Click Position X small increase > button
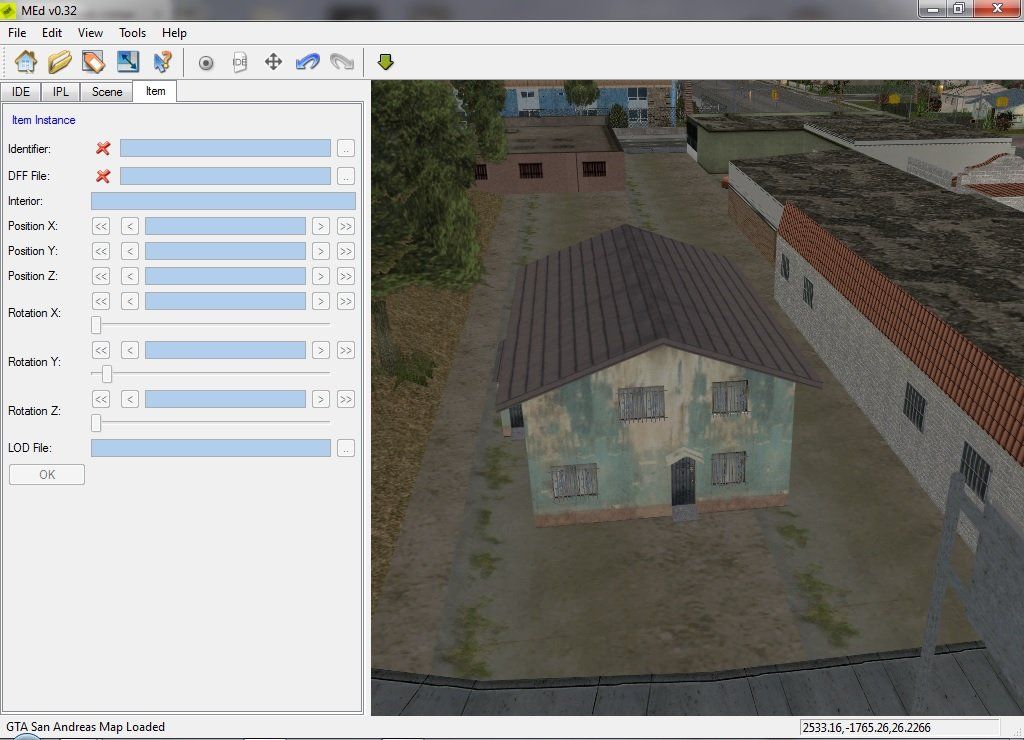This screenshot has height=740, width=1024. coord(321,226)
